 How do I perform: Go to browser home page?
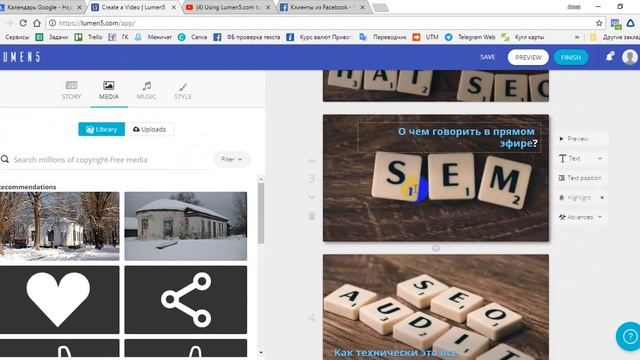37,23
